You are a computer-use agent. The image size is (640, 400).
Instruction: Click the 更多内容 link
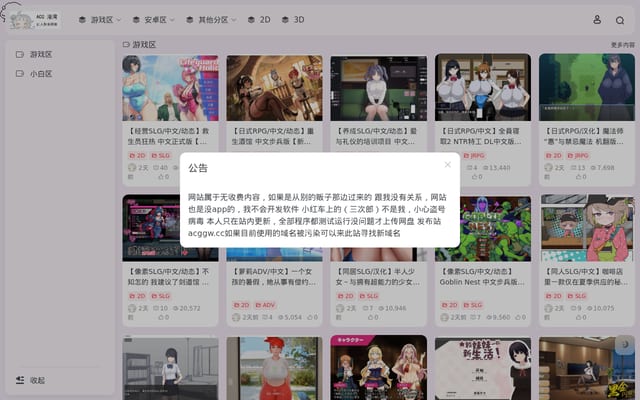click(622, 44)
